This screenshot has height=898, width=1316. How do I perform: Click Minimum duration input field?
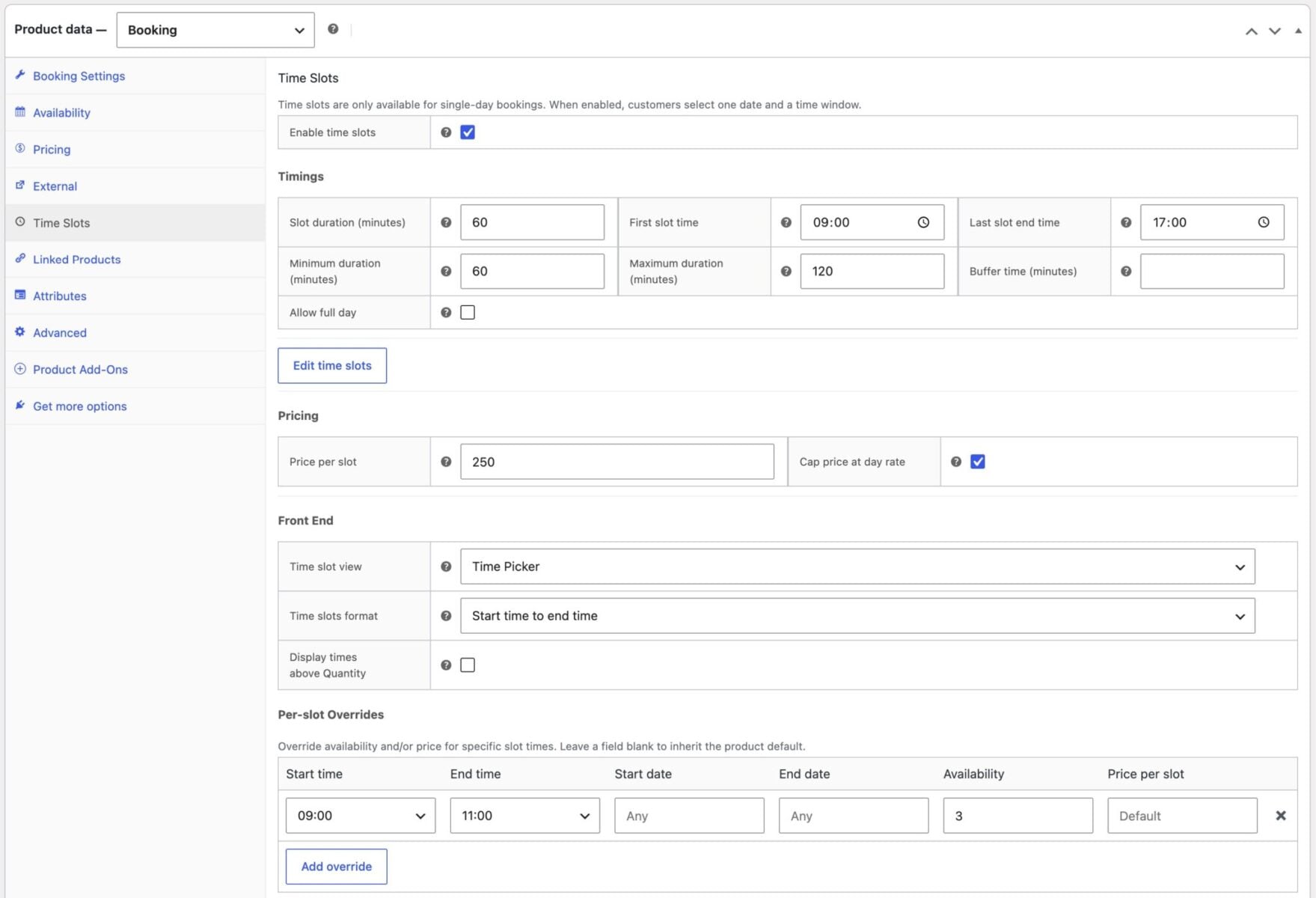532,271
